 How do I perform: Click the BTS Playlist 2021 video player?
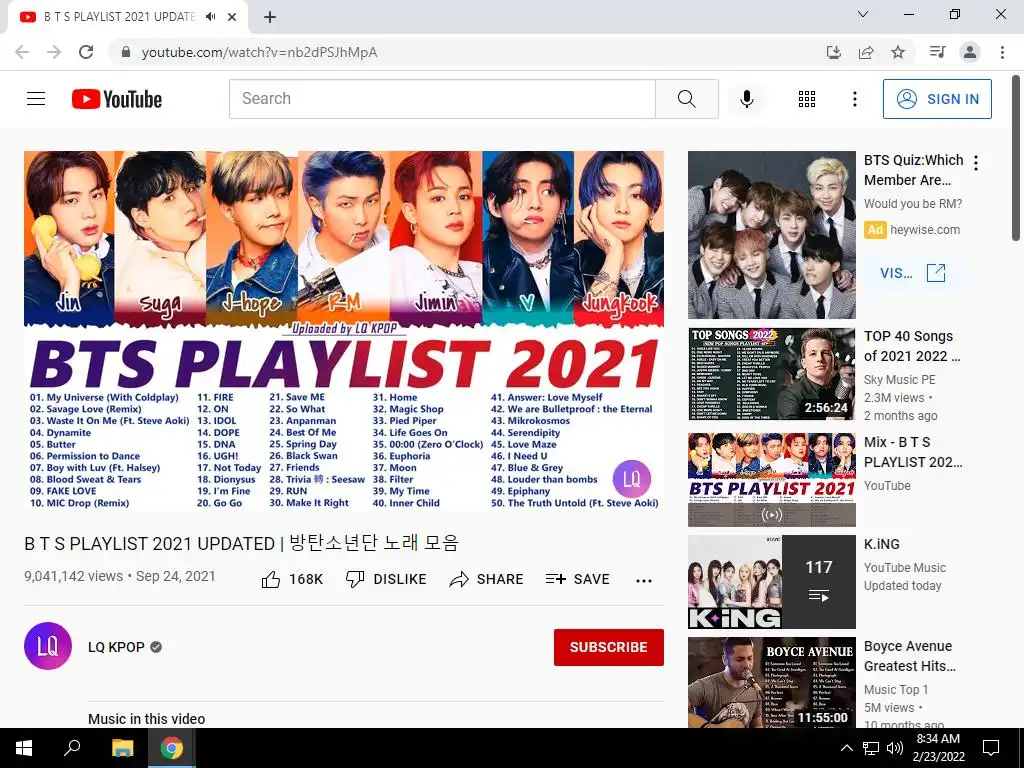point(344,330)
